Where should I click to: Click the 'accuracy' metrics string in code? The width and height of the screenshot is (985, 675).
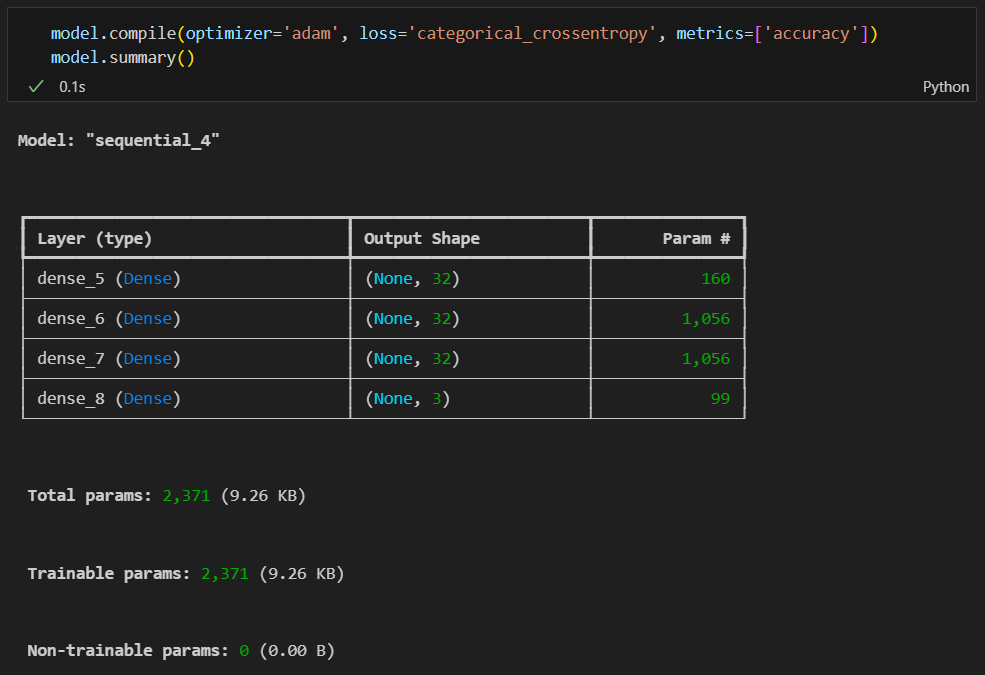(x=813, y=34)
